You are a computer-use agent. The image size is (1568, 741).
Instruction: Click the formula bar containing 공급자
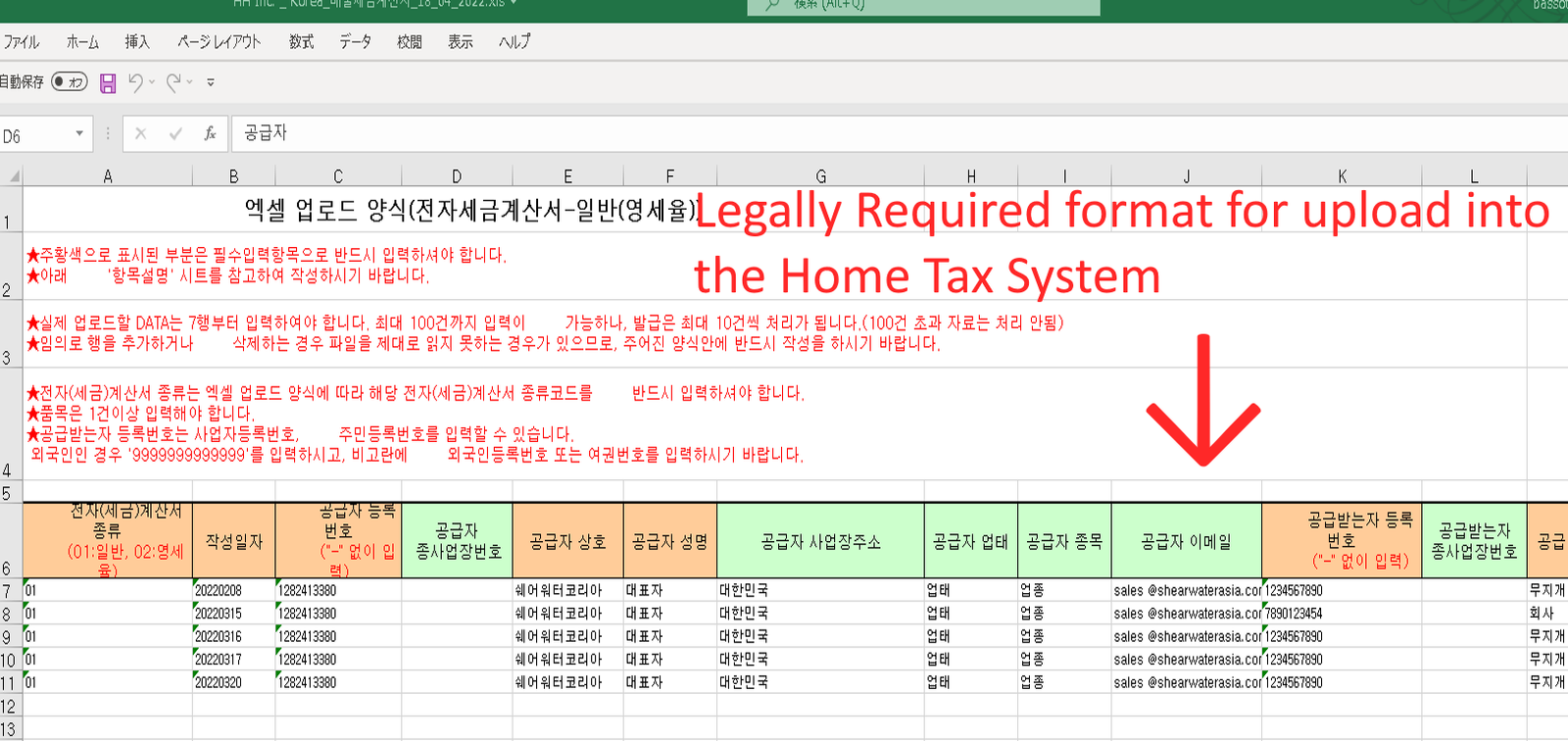point(900,134)
